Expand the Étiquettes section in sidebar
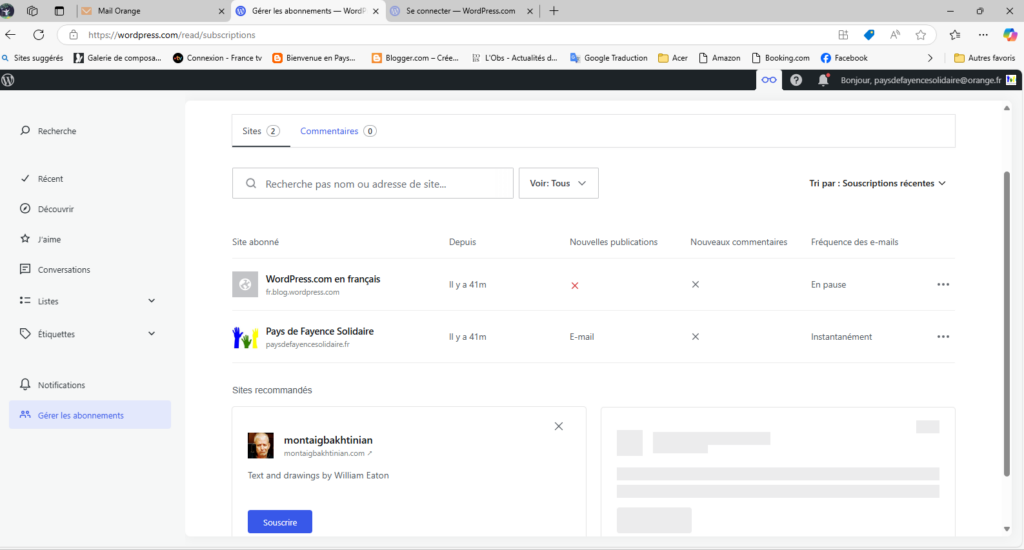The image size is (1024, 550). pyautogui.click(x=151, y=334)
